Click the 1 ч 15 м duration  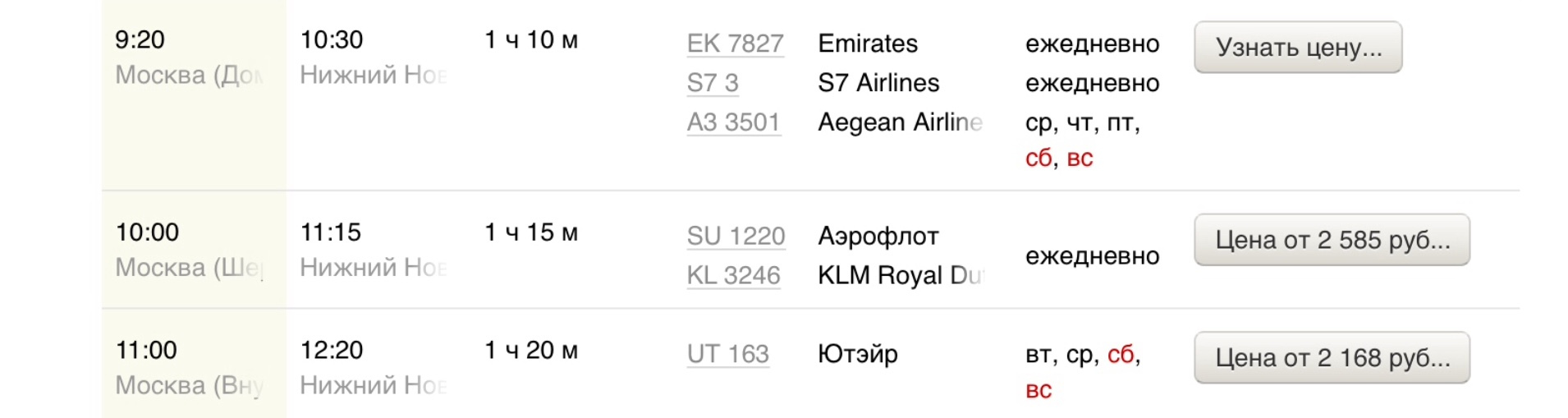(531, 232)
